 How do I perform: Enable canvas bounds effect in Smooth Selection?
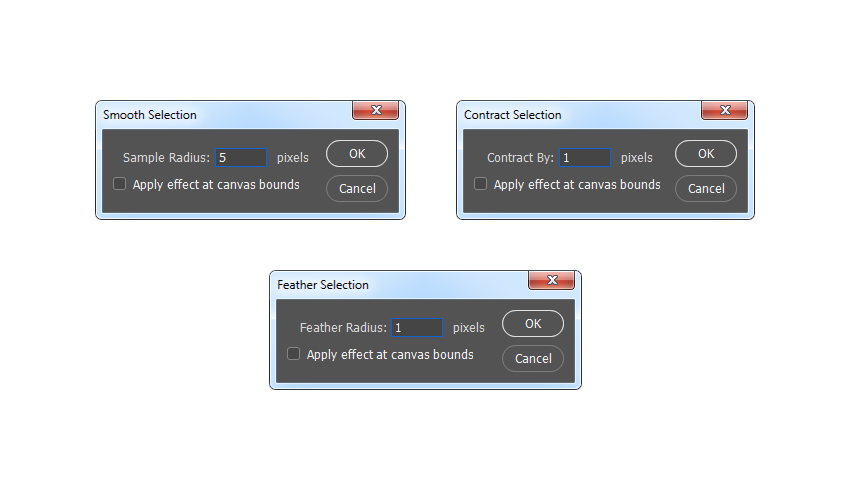[x=119, y=184]
